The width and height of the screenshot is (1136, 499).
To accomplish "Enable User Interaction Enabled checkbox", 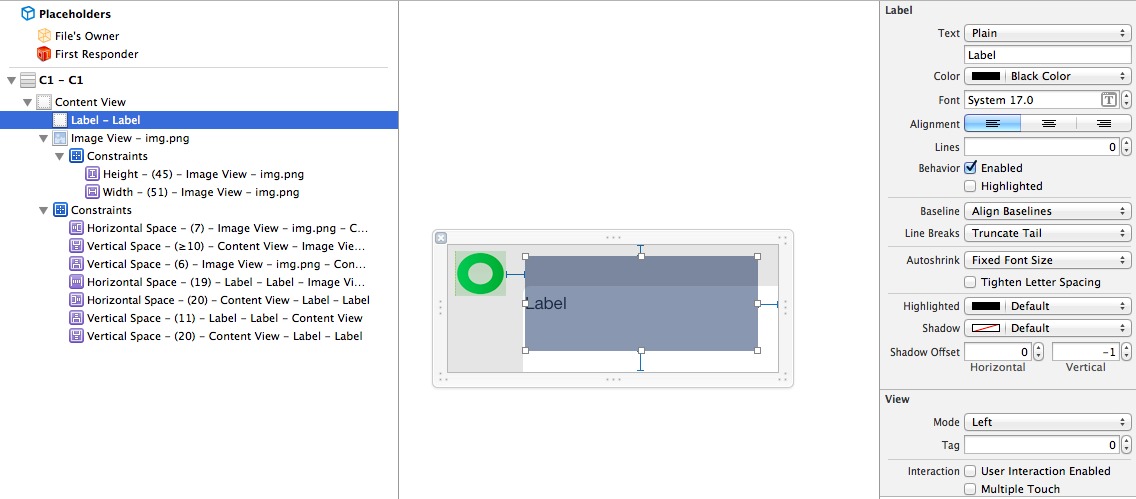I will [970, 471].
